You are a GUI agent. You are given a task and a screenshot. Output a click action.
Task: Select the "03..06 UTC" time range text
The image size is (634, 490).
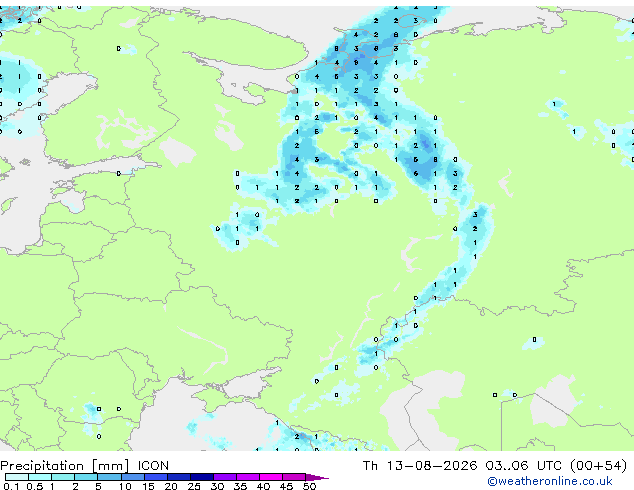tap(523, 466)
